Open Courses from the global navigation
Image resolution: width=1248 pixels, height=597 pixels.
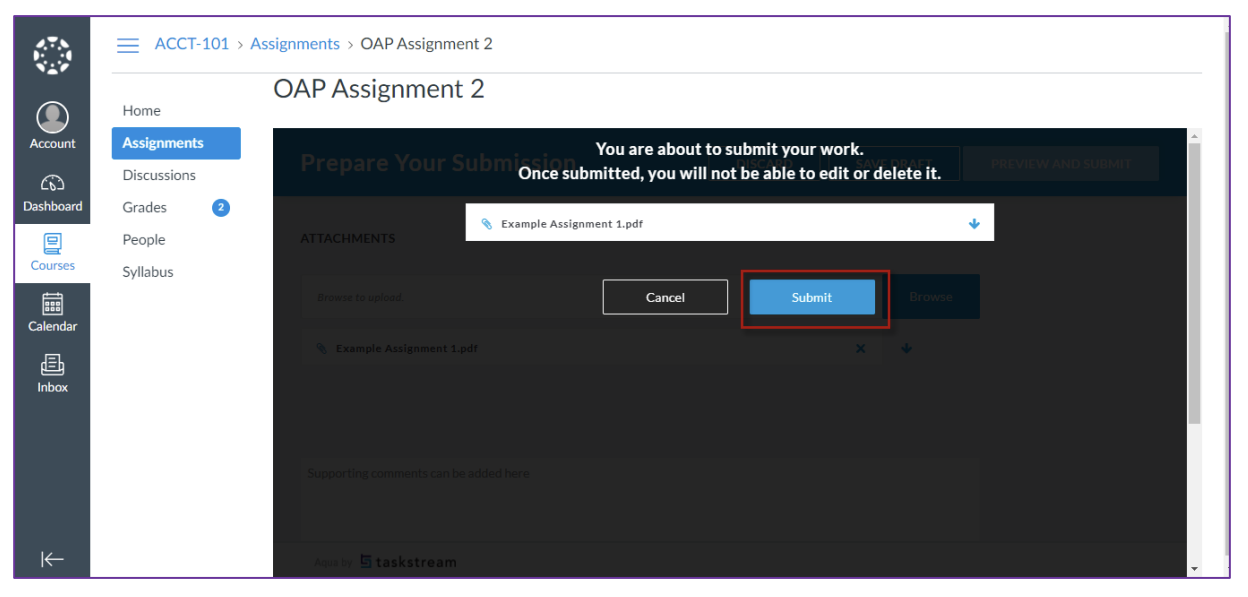pyautogui.click(x=53, y=252)
